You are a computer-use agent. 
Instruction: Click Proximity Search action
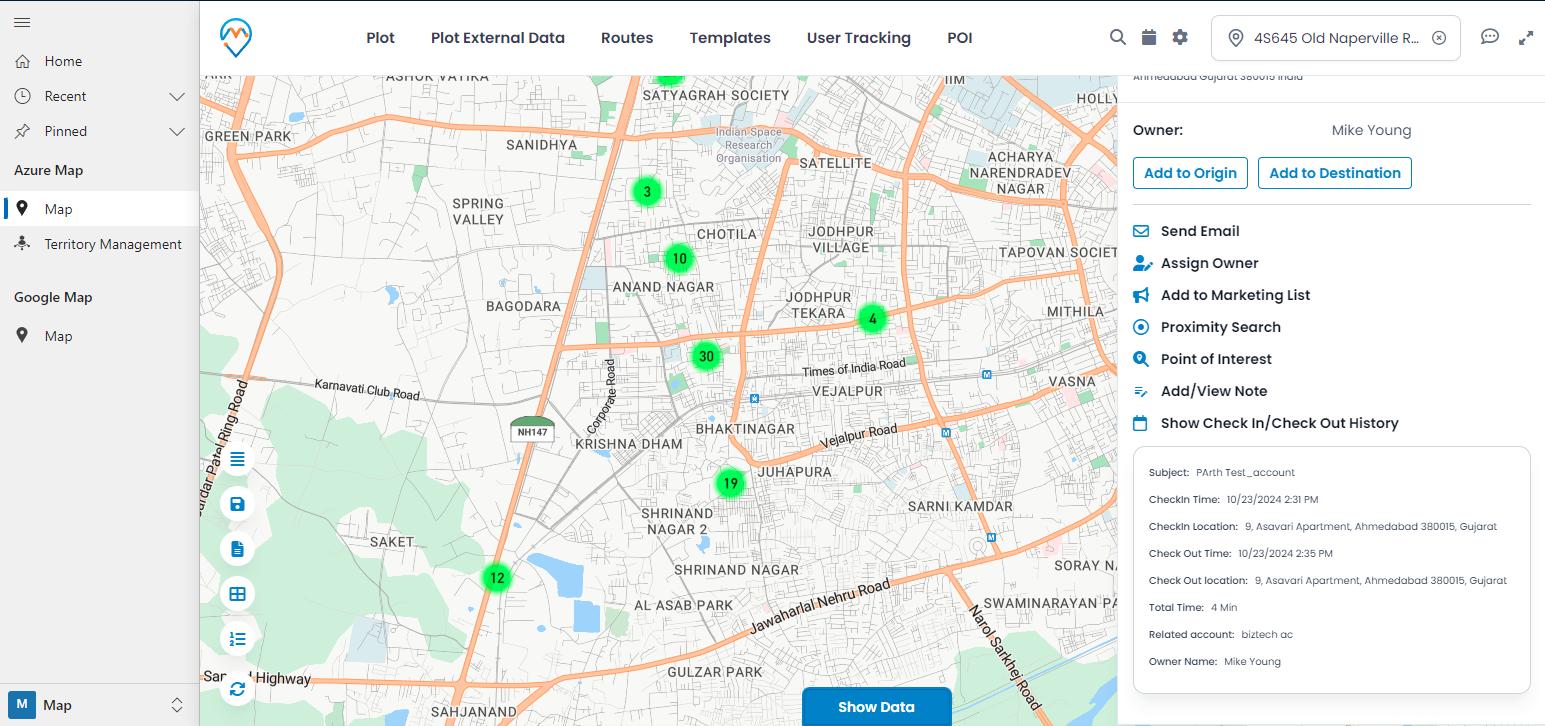tap(1220, 327)
